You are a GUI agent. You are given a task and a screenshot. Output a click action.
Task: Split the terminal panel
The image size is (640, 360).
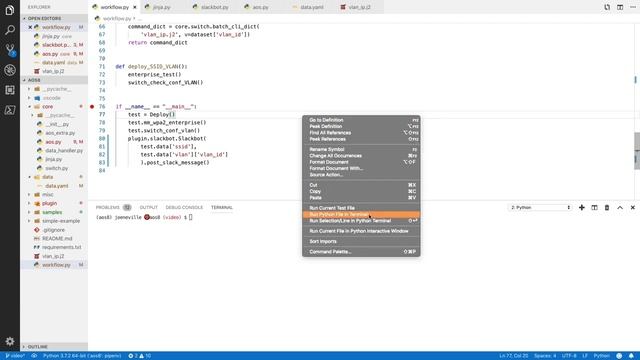point(594,207)
